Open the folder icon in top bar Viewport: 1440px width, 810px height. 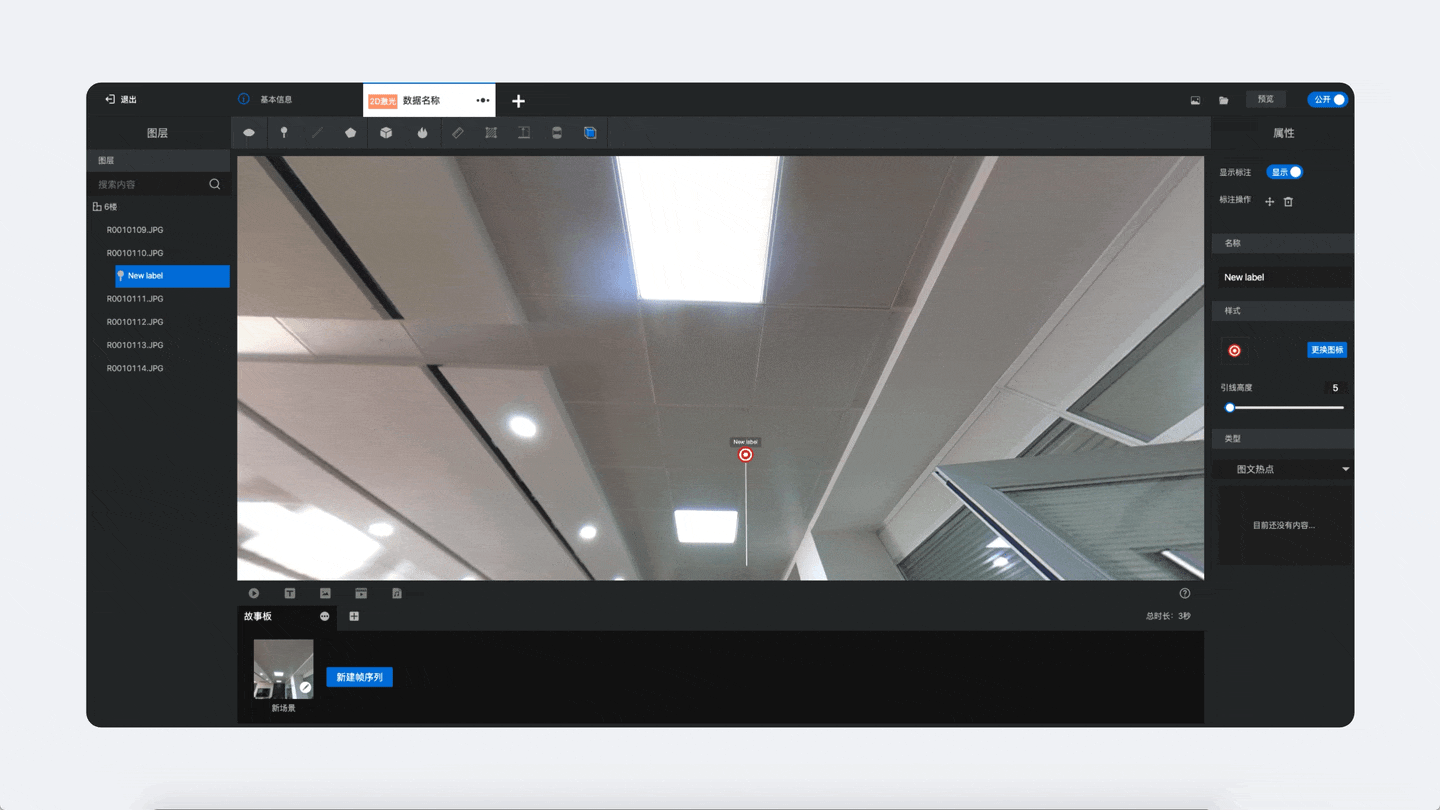coord(1223,100)
